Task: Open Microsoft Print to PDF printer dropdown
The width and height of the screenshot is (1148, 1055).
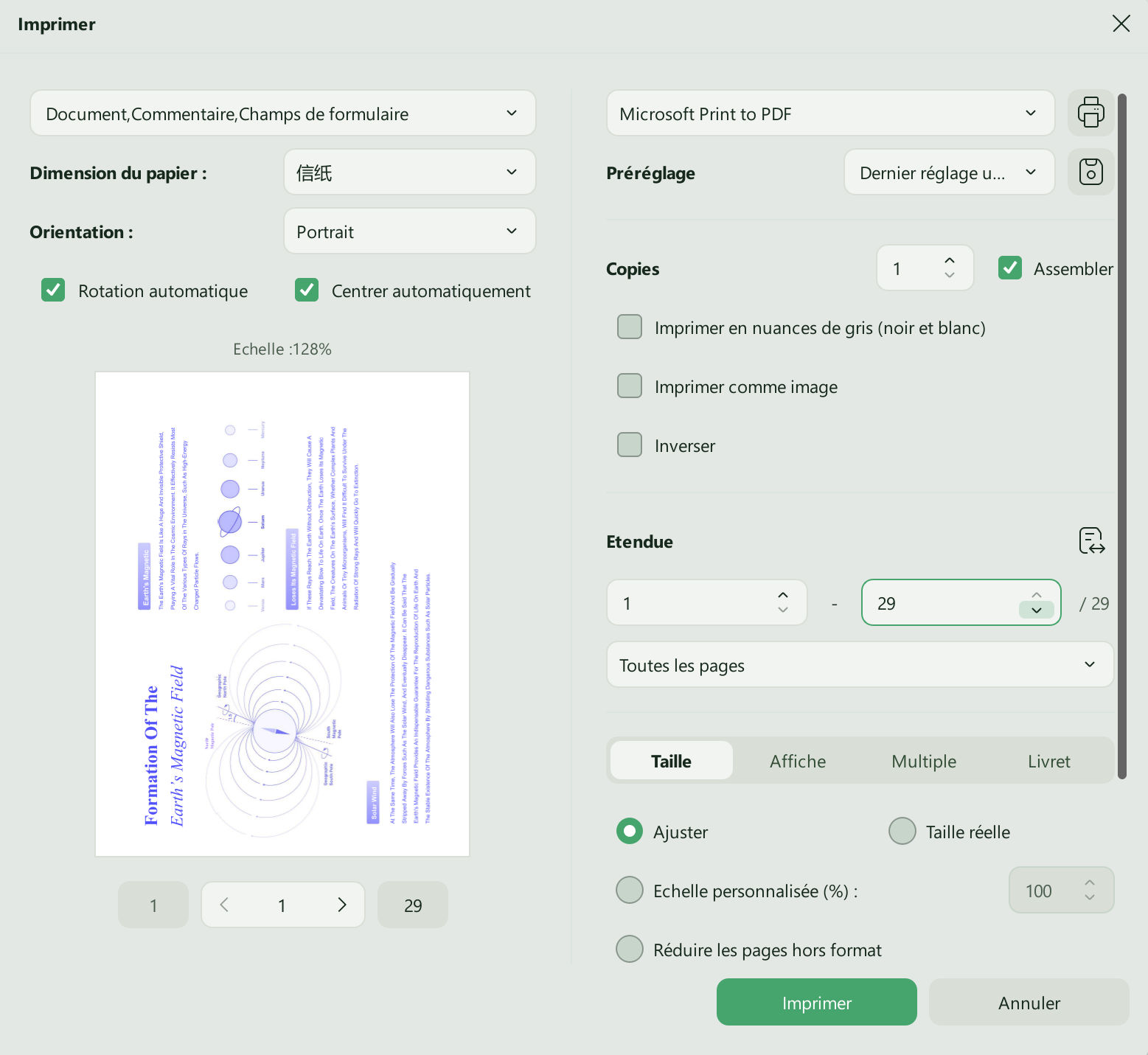Action: coord(831,113)
